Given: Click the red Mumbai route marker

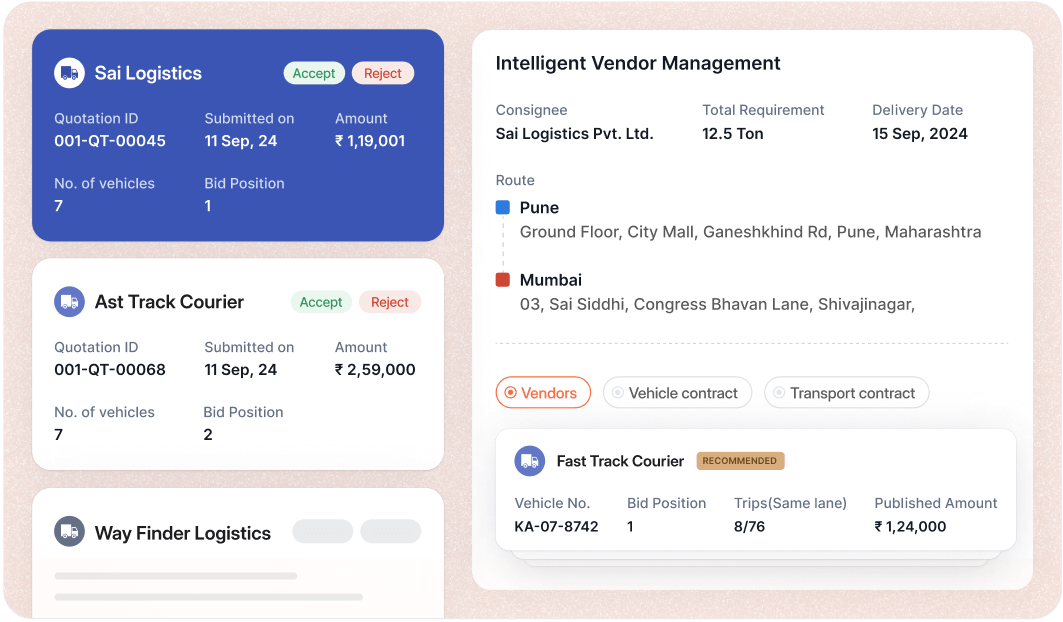Looking at the screenshot, I should 502,280.
